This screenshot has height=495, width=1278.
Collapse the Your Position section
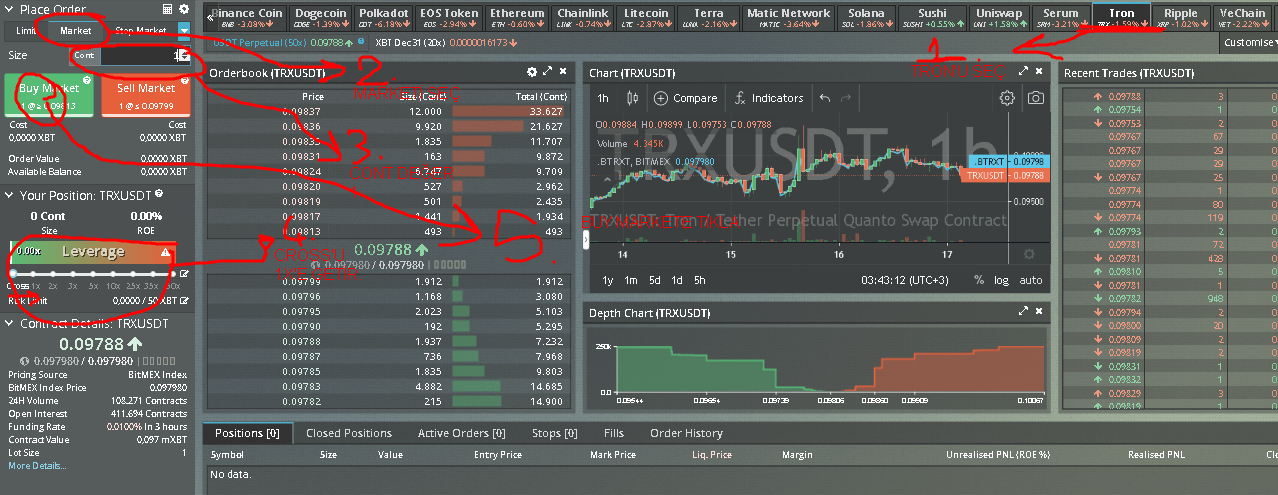10,195
